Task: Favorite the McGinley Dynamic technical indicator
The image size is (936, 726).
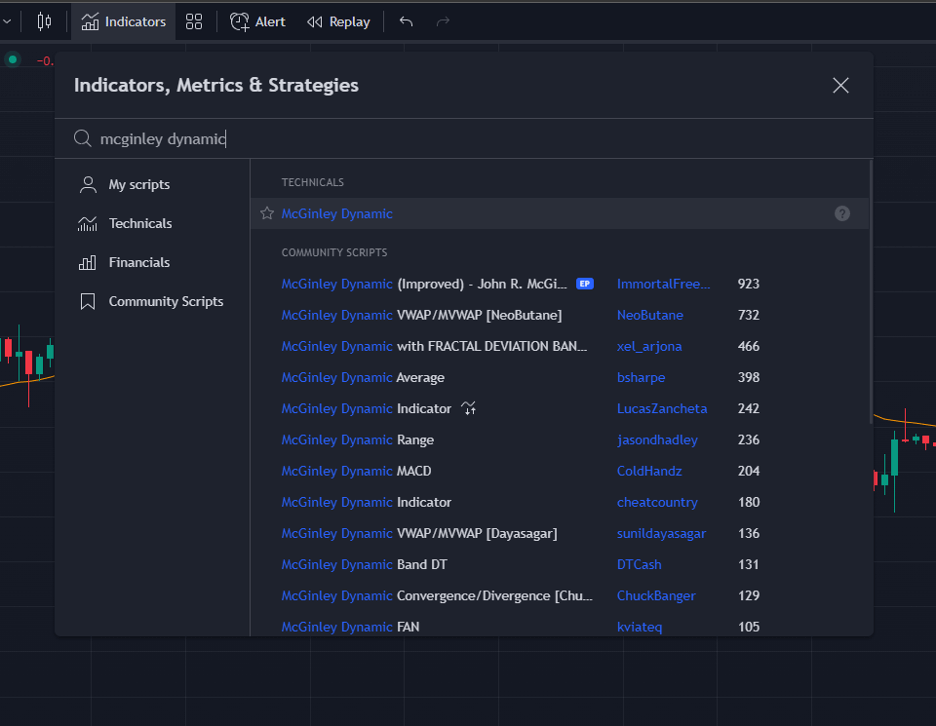Action: 267,213
